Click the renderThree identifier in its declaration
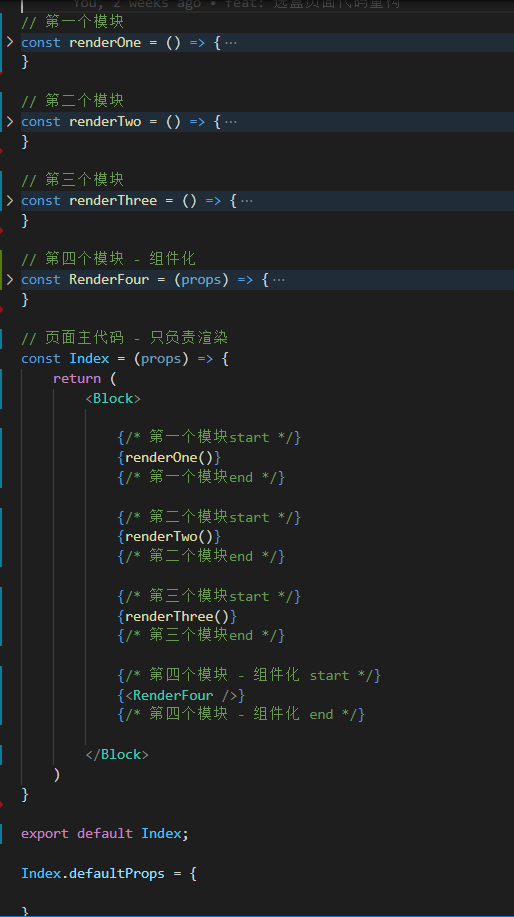 point(113,201)
